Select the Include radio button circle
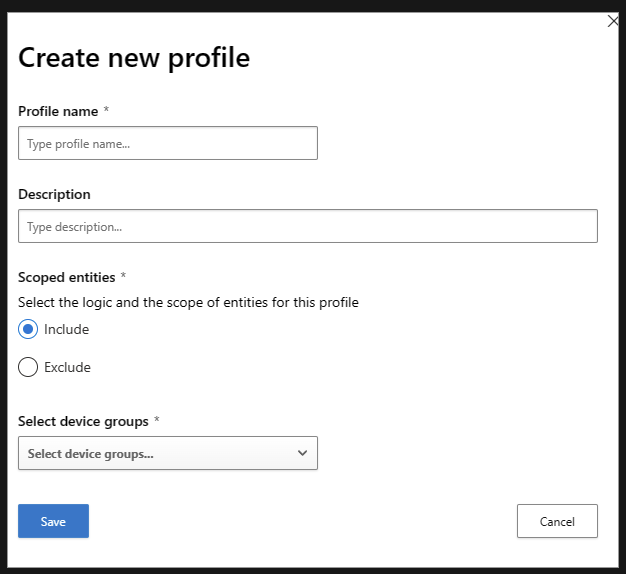626x574 pixels. tap(28, 329)
